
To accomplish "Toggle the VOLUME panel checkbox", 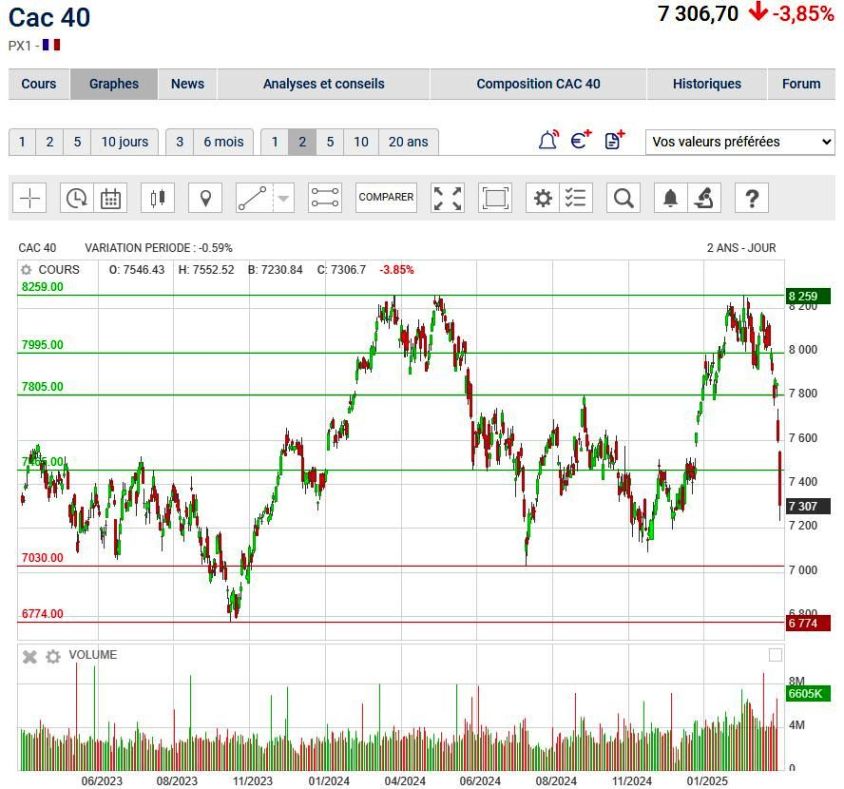I will click(x=775, y=655).
